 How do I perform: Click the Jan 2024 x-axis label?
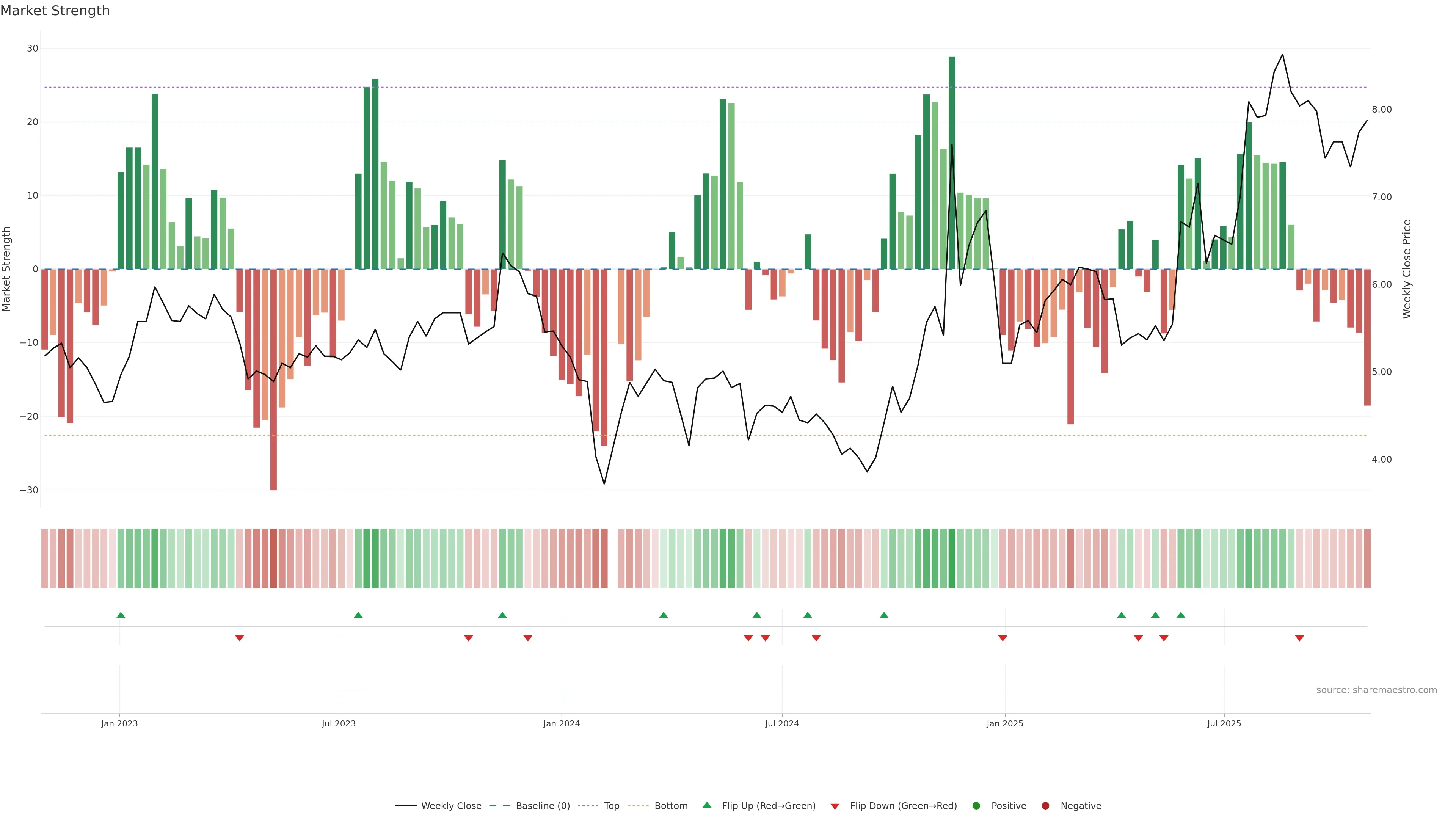click(561, 723)
